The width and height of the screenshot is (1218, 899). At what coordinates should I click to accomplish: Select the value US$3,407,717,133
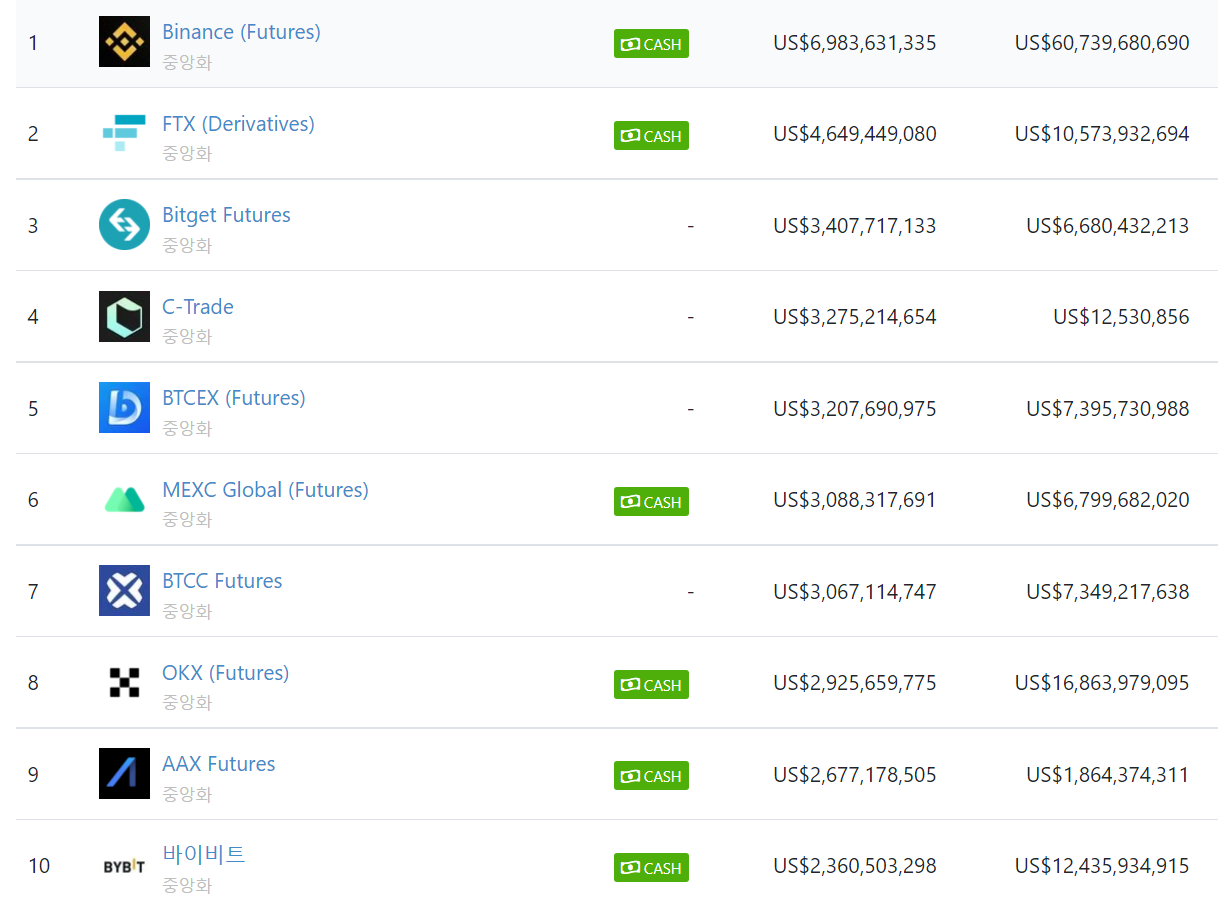coord(855,226)
